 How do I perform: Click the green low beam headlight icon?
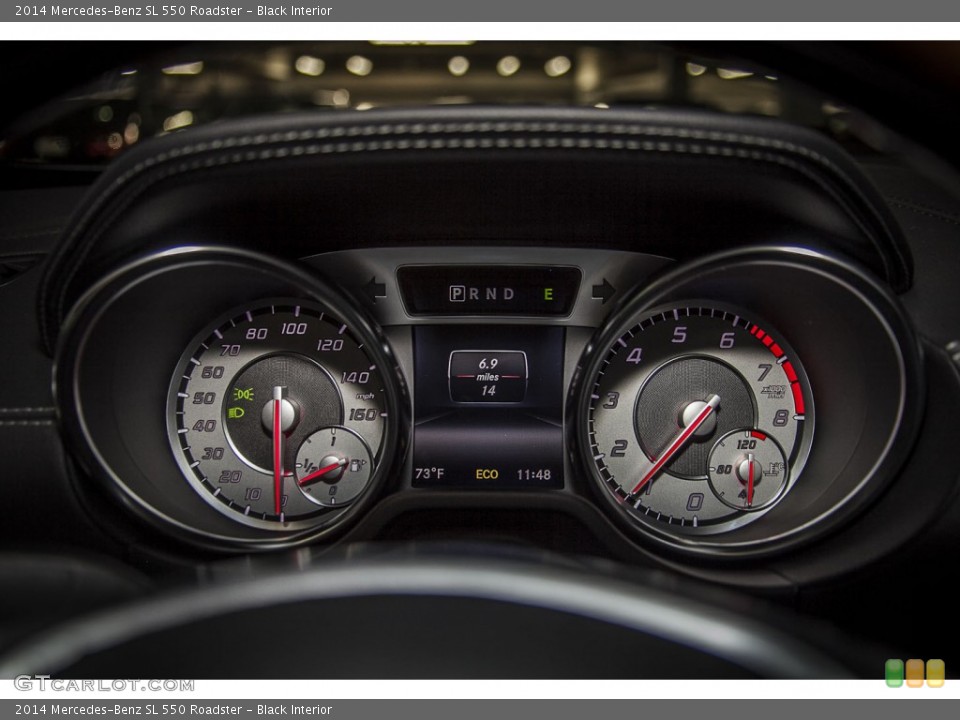point(236,413)
